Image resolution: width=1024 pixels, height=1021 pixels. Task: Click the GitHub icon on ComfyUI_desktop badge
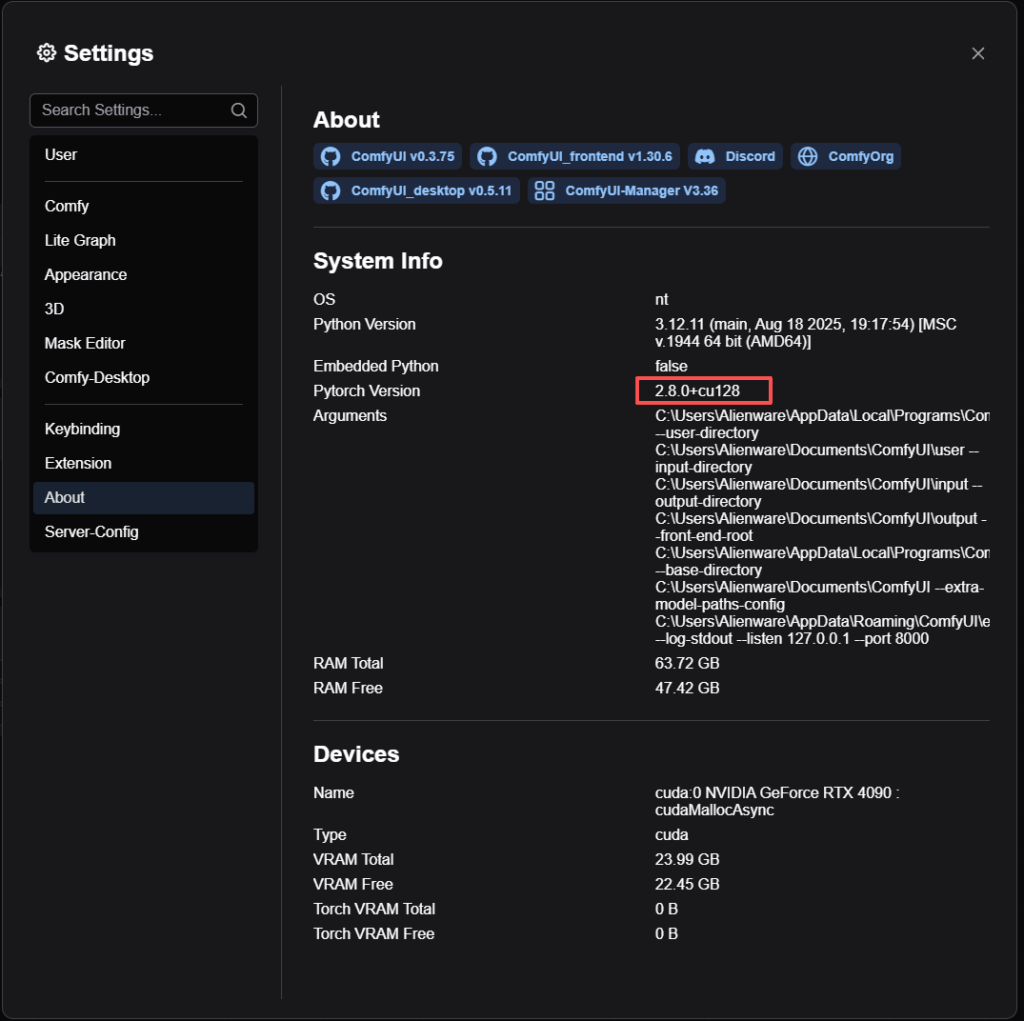pyautogui.click(x=331, y=191)
